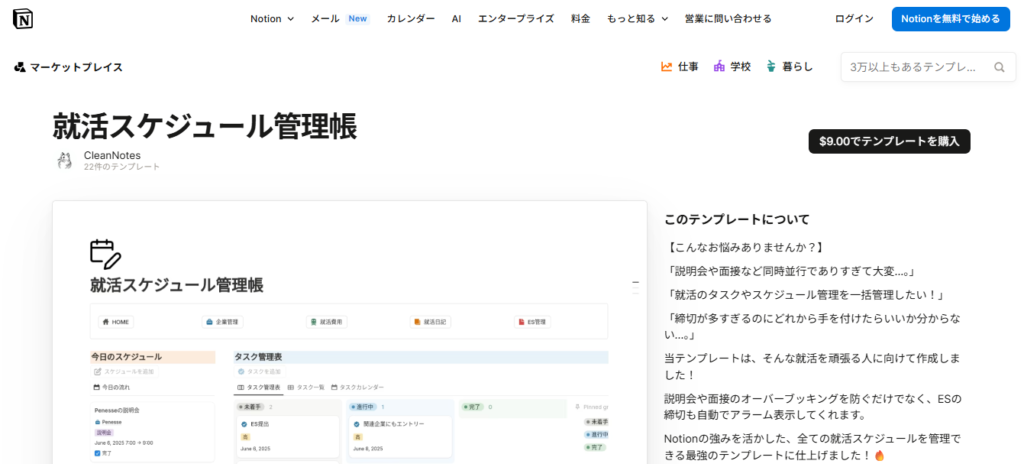Open the 料金 menu item
This screenshot has width=1024, height=464.
coord(581,19)
